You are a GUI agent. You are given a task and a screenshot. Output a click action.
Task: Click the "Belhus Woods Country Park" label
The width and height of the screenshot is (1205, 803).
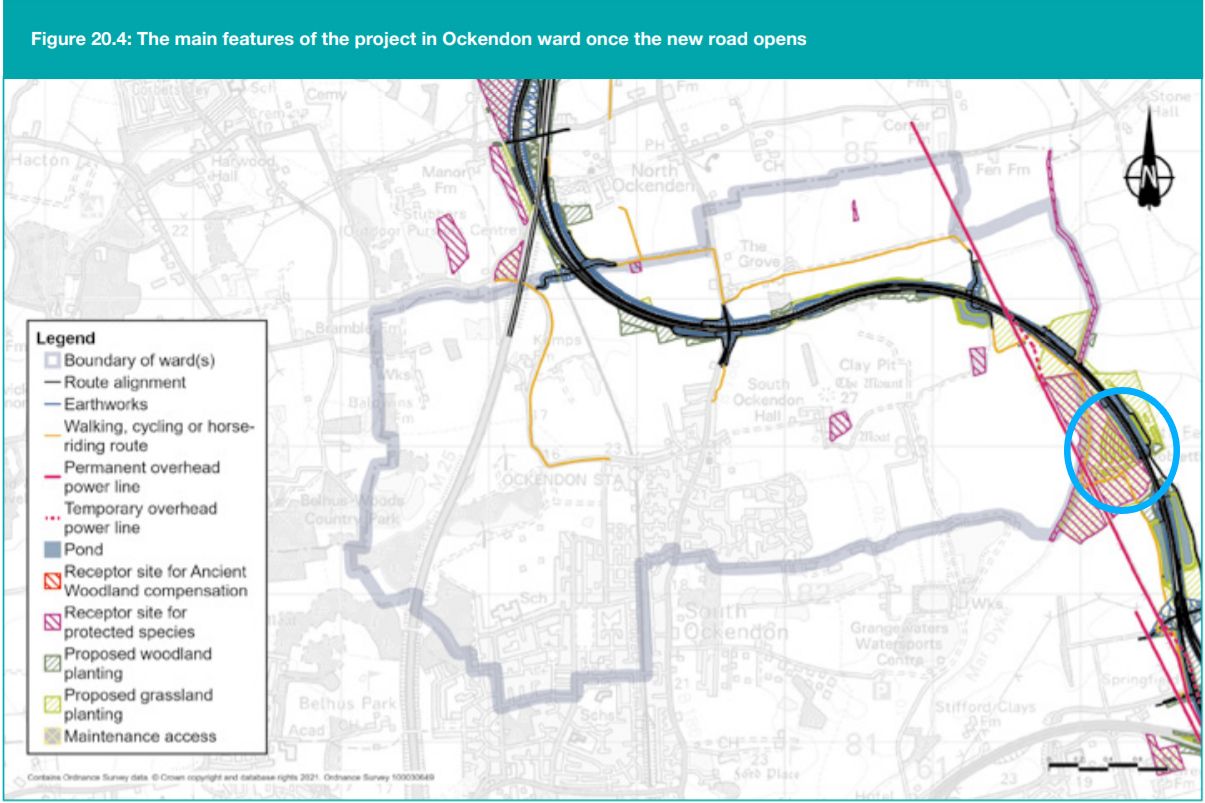[354, 509]
